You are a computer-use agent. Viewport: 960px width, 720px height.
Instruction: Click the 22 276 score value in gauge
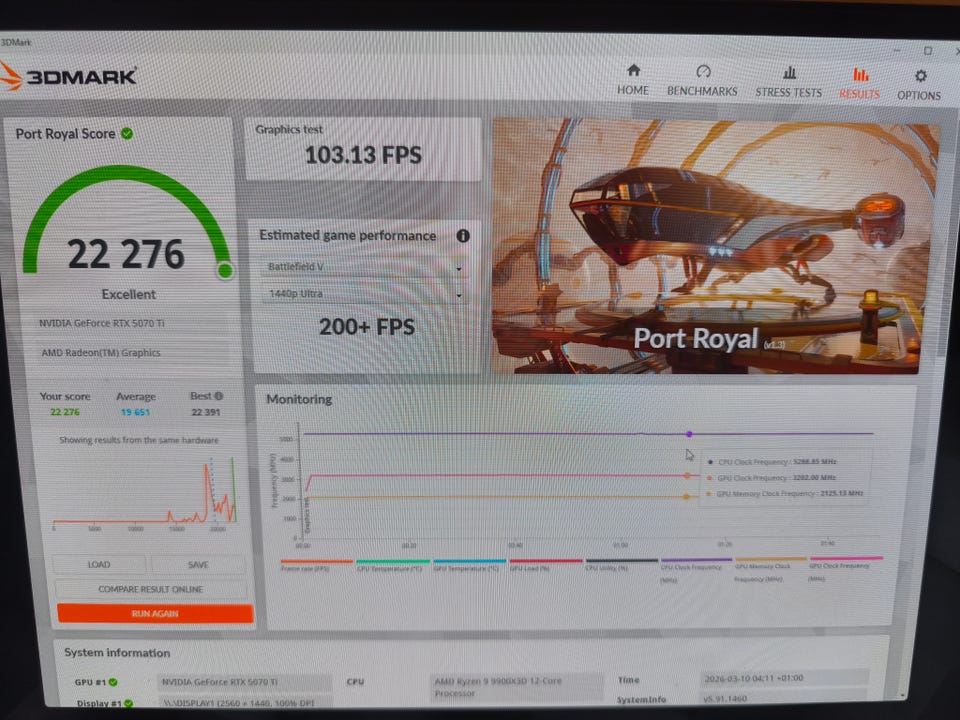coord(126,254)
